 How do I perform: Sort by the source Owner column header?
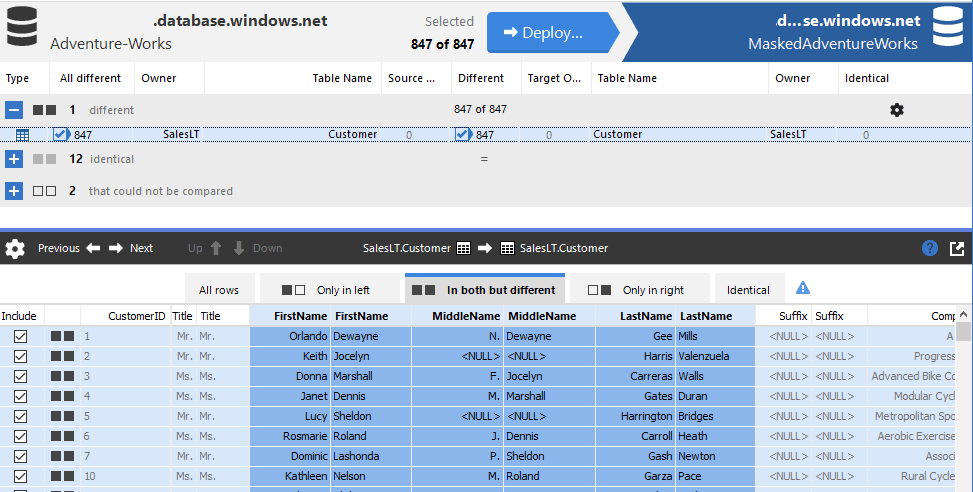click(x=169, y=78)
